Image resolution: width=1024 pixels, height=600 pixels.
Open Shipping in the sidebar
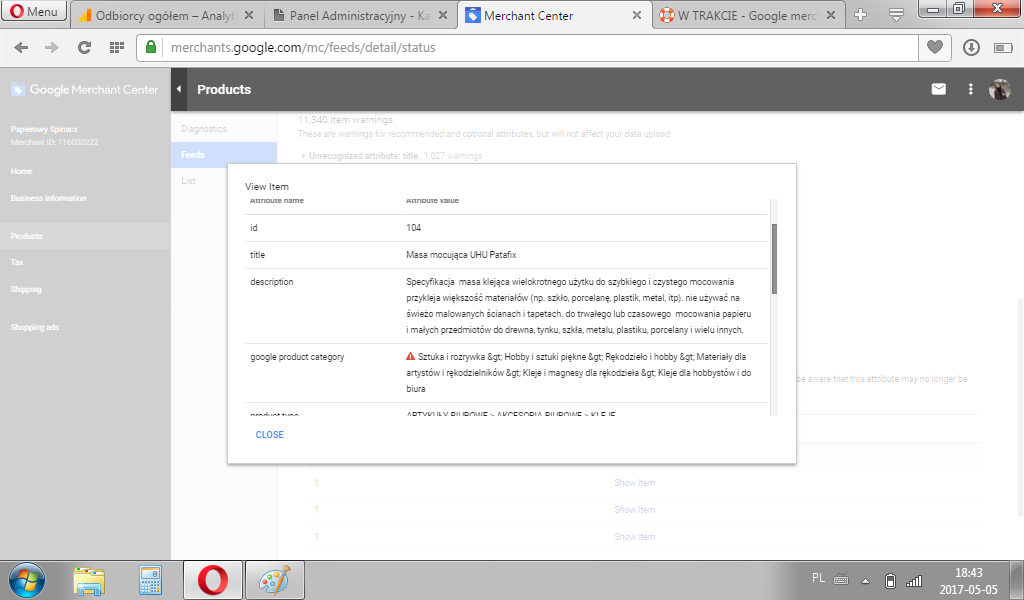[26, 289]
